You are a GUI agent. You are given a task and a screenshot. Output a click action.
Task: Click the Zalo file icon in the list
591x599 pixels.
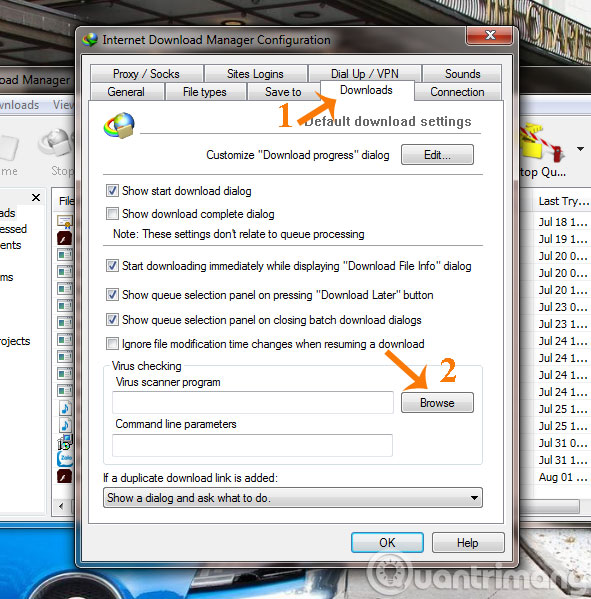[65, 458]
